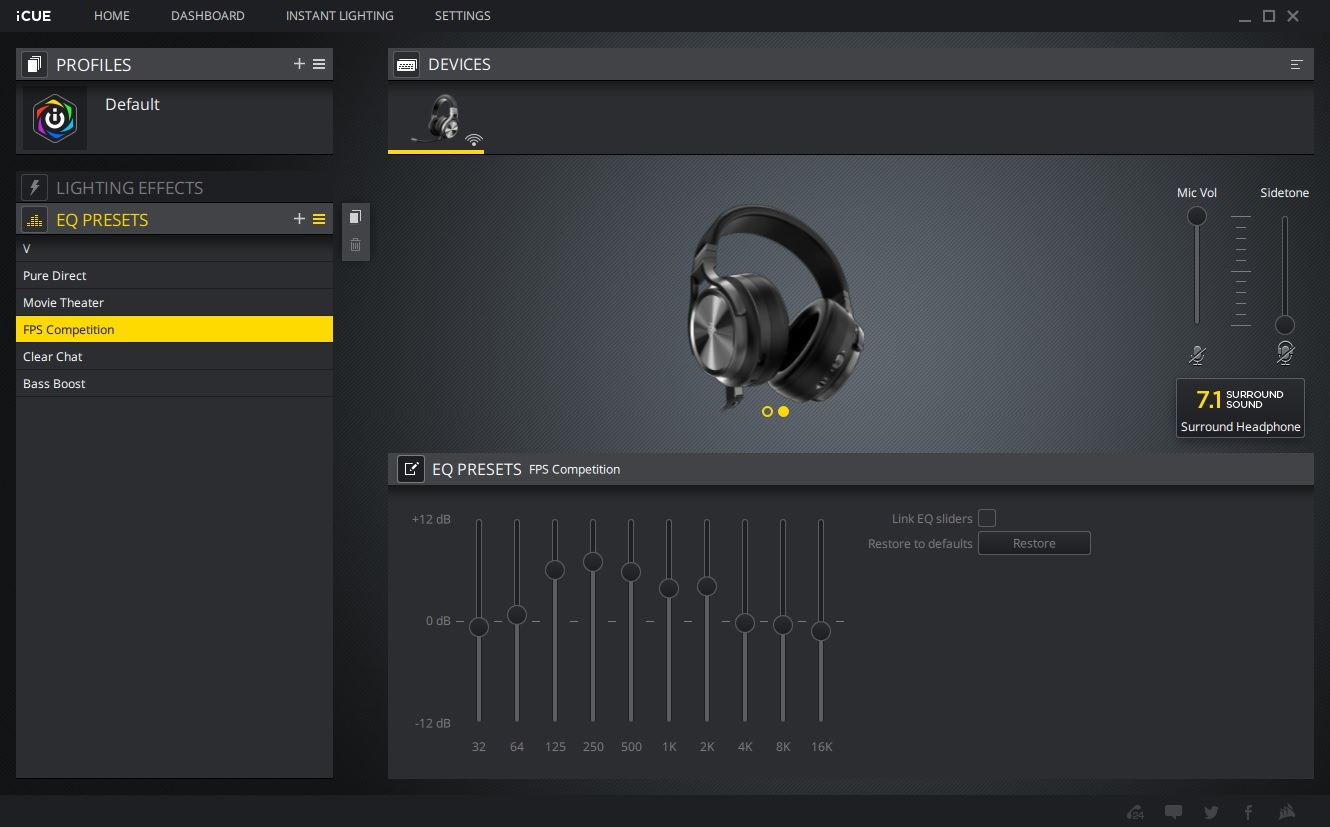Copy the selected EQ preset
Viewport: 1330px width, 827px height.
[x=355, y=217]
